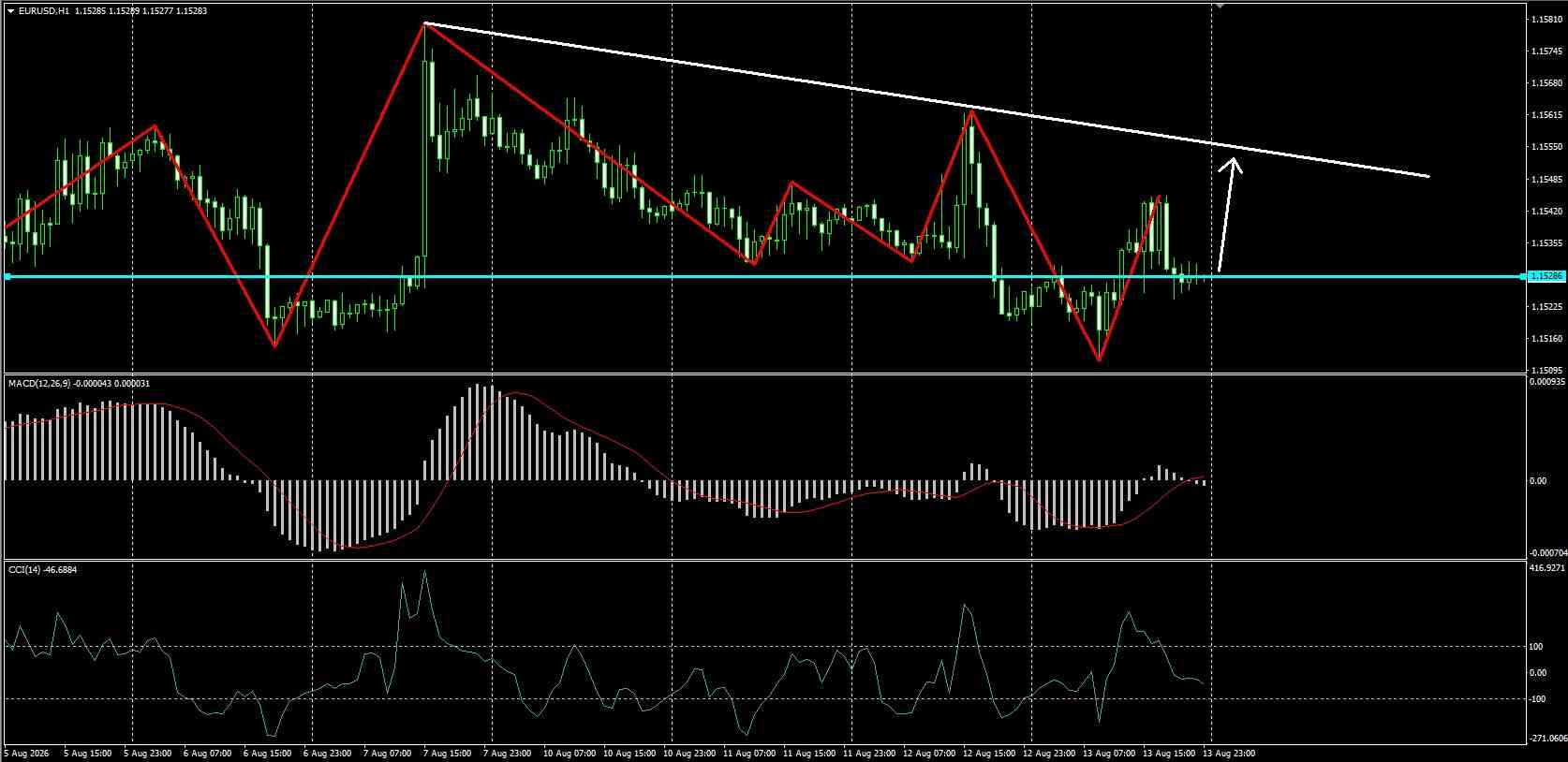Click the 5 Aug 15:00 time label
The width and height of the screenshot is (1568, 762).
coord(87,753)
